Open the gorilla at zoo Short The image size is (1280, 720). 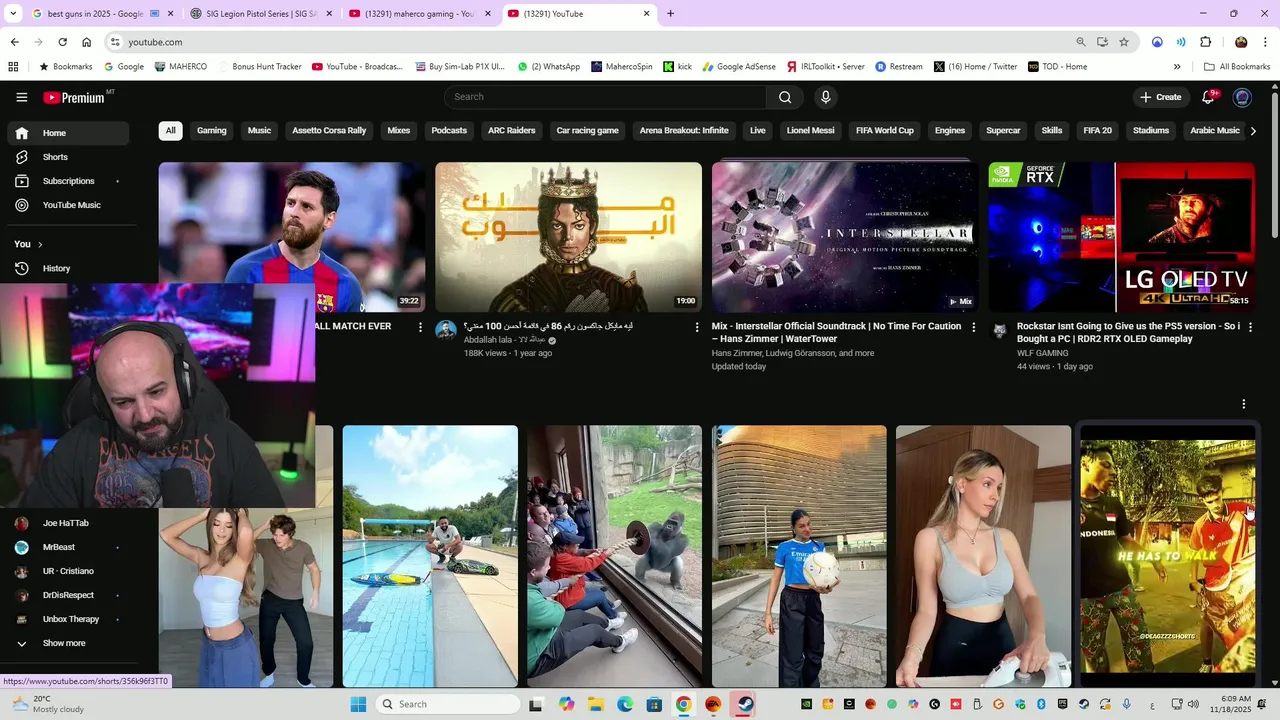615,556
